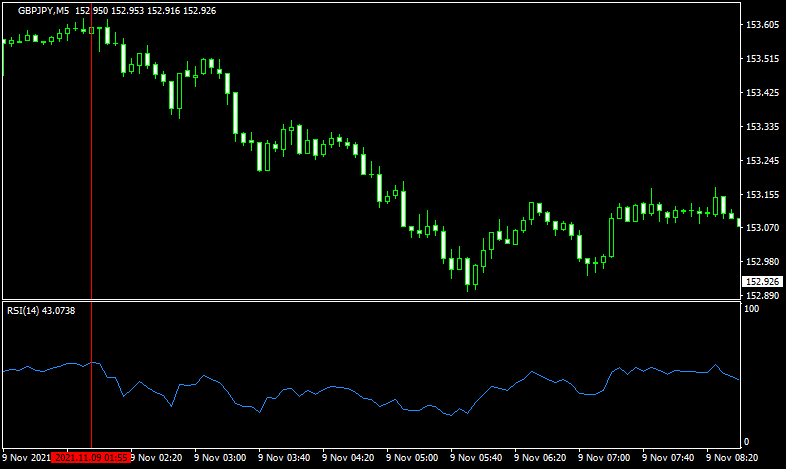The height and width of the screenshot is (469, 786).
Task: Click the 153.070 price scale label
Action: tap(762, 227)
